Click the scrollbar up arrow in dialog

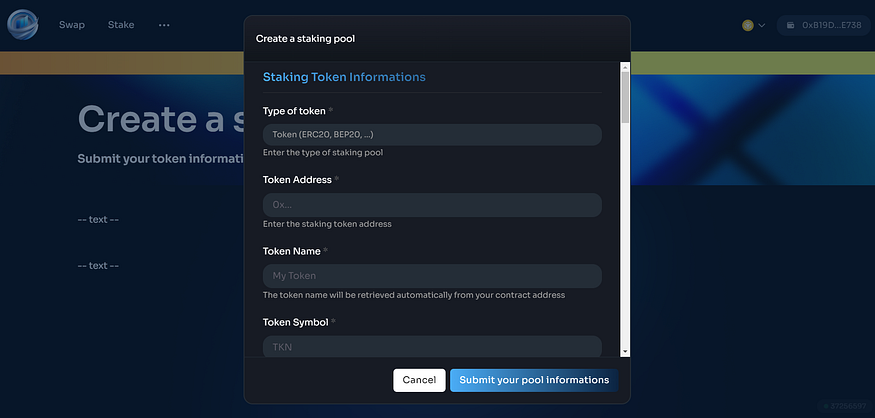click(x=625, y=68)
